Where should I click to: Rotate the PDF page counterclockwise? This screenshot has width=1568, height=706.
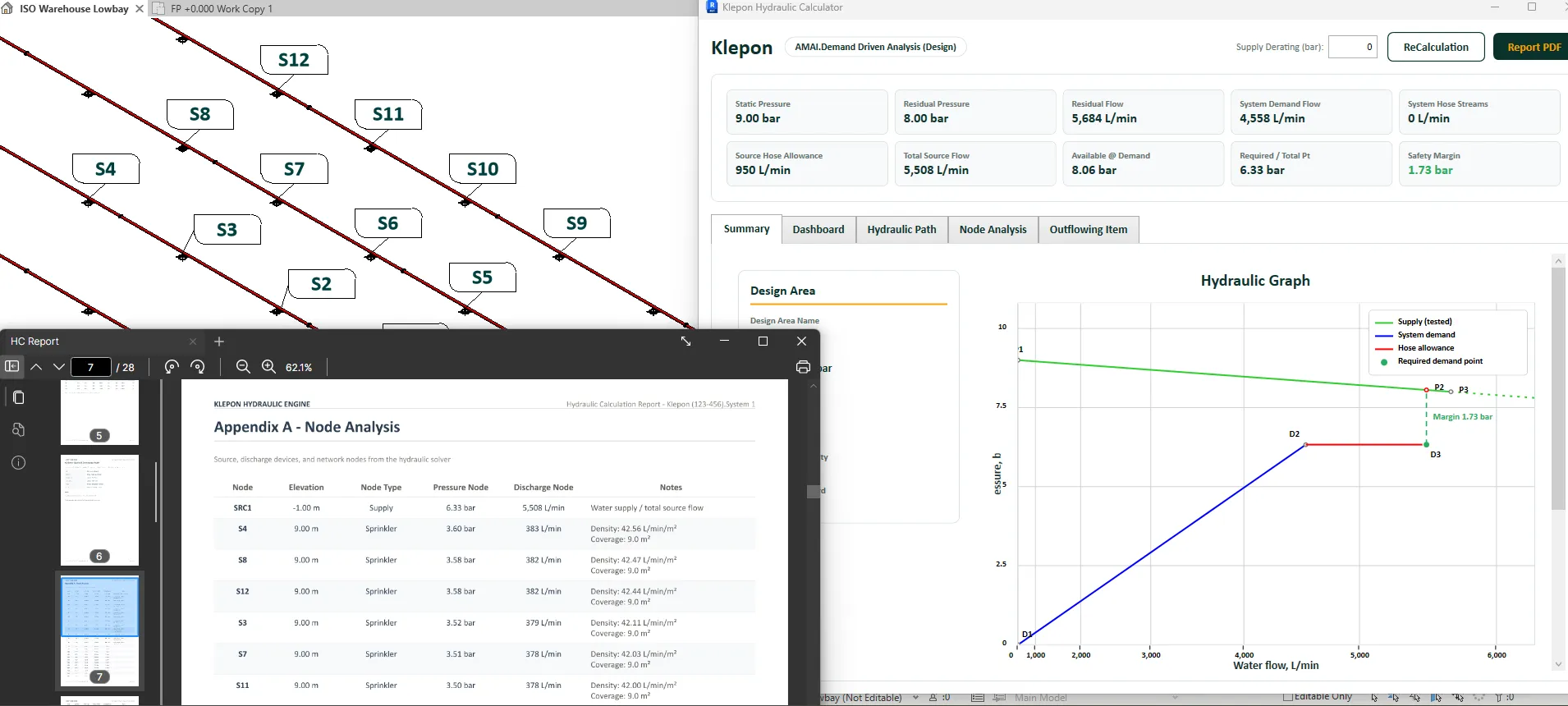tap(172, 367)
